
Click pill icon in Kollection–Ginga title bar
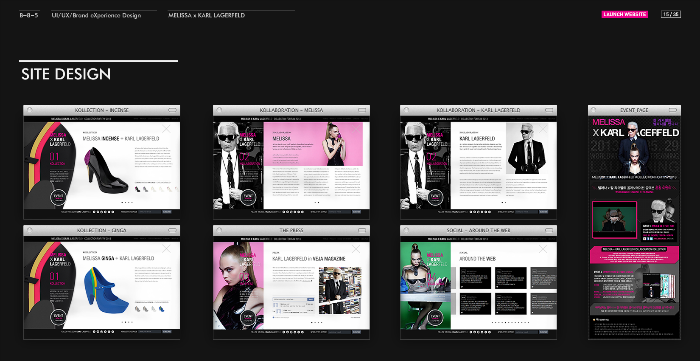coord(172,230)
